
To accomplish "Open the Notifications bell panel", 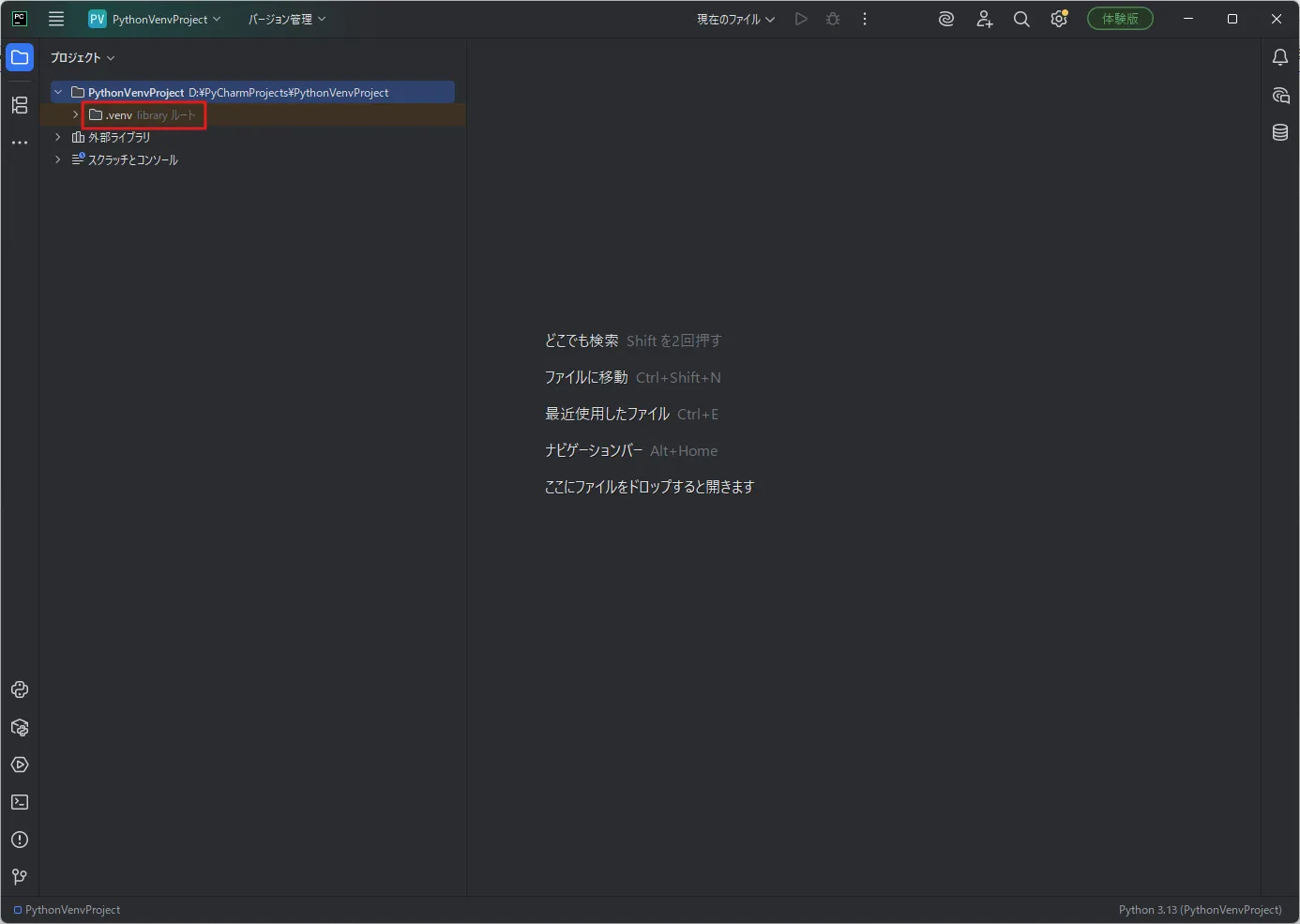I will pos(1280,58).
